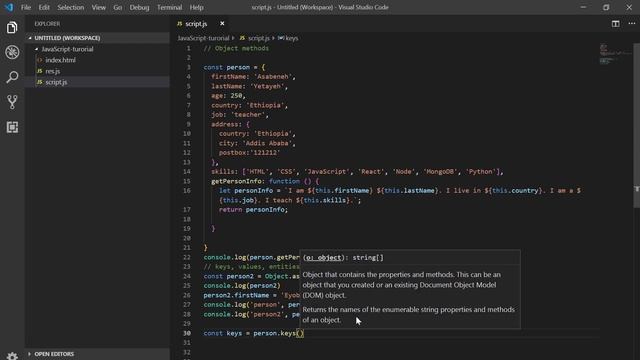
Task: Expand the OPEN EDITORS section
Action: (x=97, y=354)
